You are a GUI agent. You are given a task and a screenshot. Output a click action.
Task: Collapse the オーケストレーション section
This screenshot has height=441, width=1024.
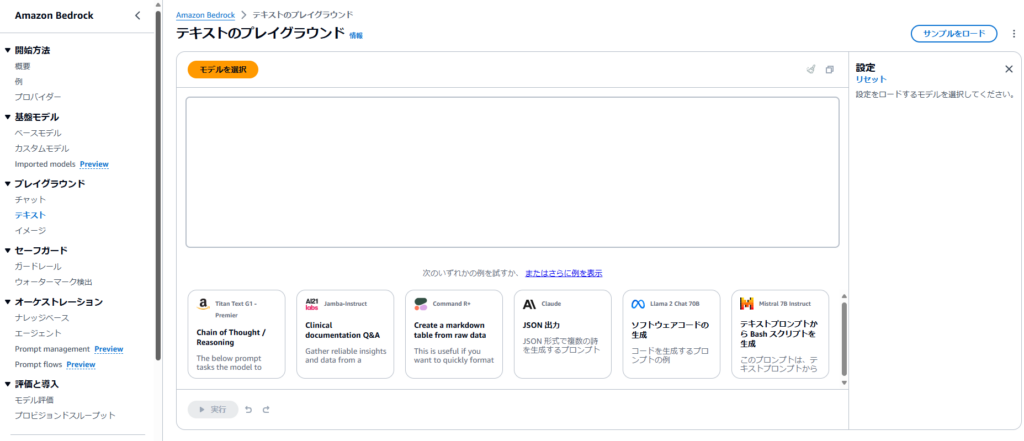(x=8, y=301)
